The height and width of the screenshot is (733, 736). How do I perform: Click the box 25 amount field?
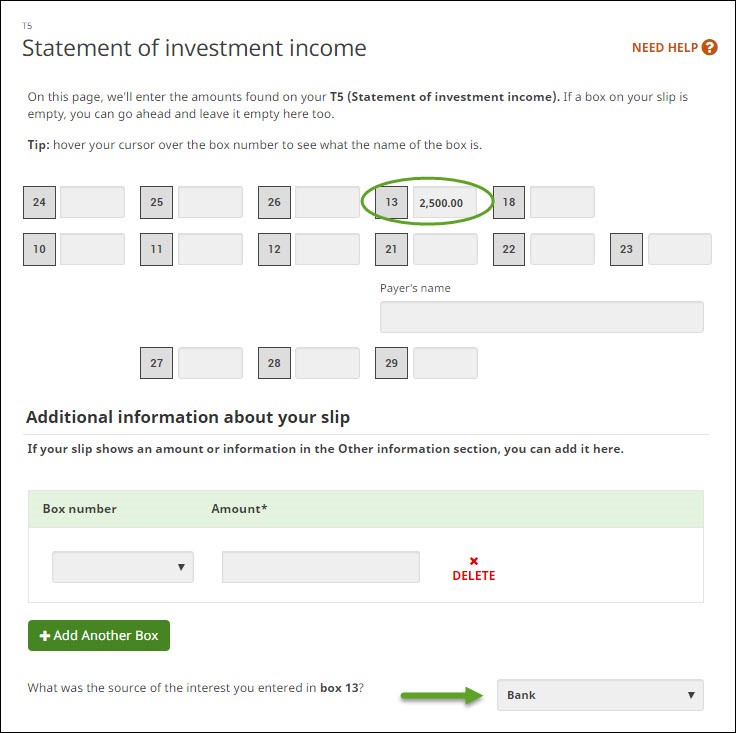point(210,202)
